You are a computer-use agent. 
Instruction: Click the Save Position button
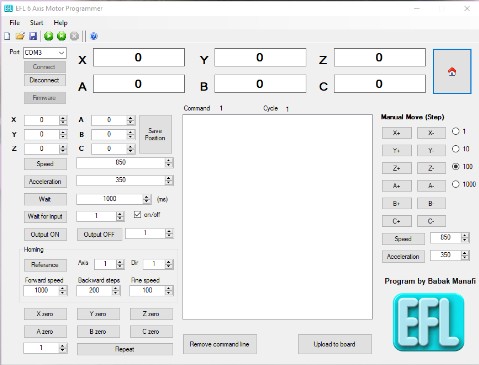coord(155,134)
